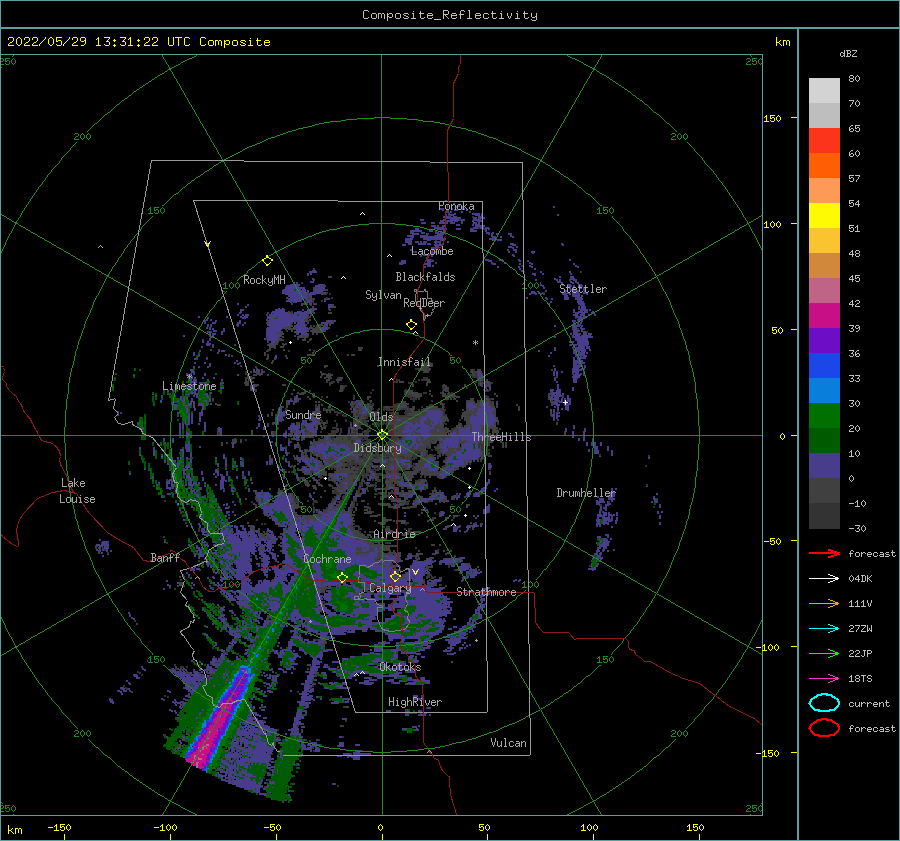Viewport: 900px width, 841px height.
Task: Click the RockyMH label
Action: 264,280
